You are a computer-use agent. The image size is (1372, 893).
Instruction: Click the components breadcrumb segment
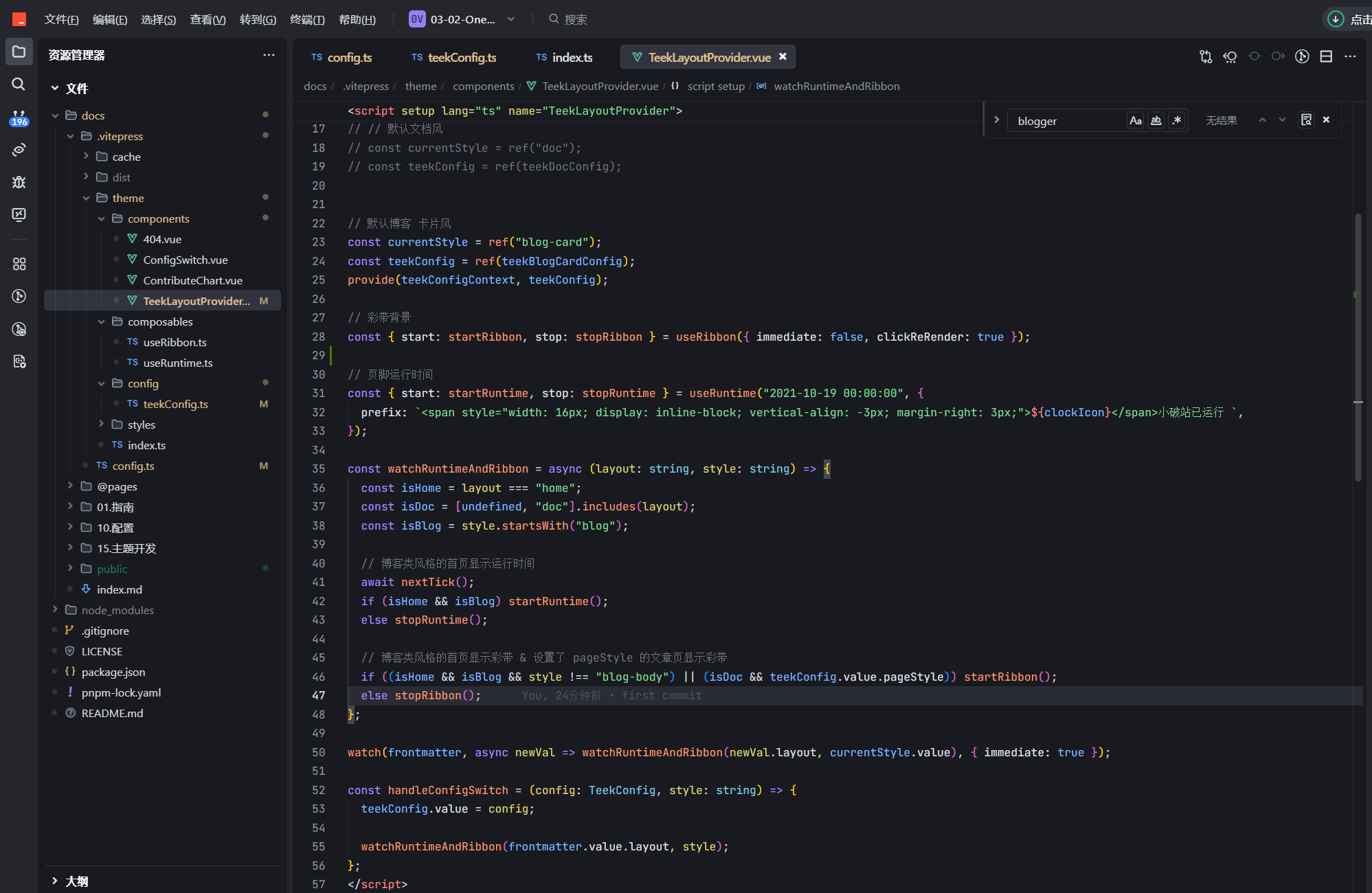483,87
